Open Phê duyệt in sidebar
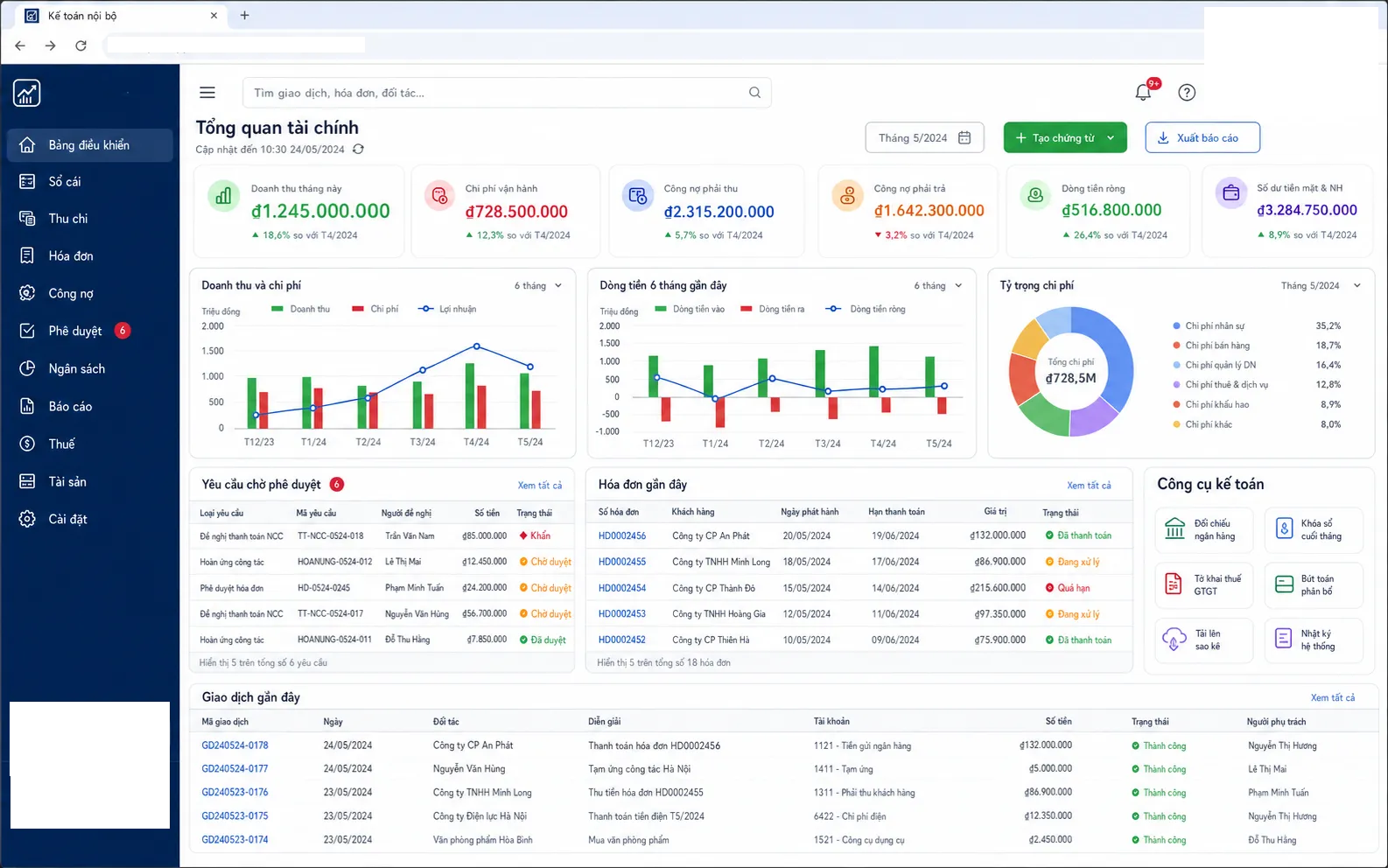1388x868 pixels. (x=89, y=331)
